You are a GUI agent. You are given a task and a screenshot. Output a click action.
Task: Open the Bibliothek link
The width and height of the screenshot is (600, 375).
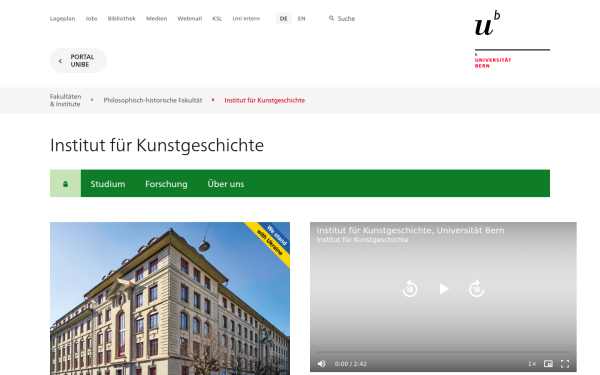point(122,18)
